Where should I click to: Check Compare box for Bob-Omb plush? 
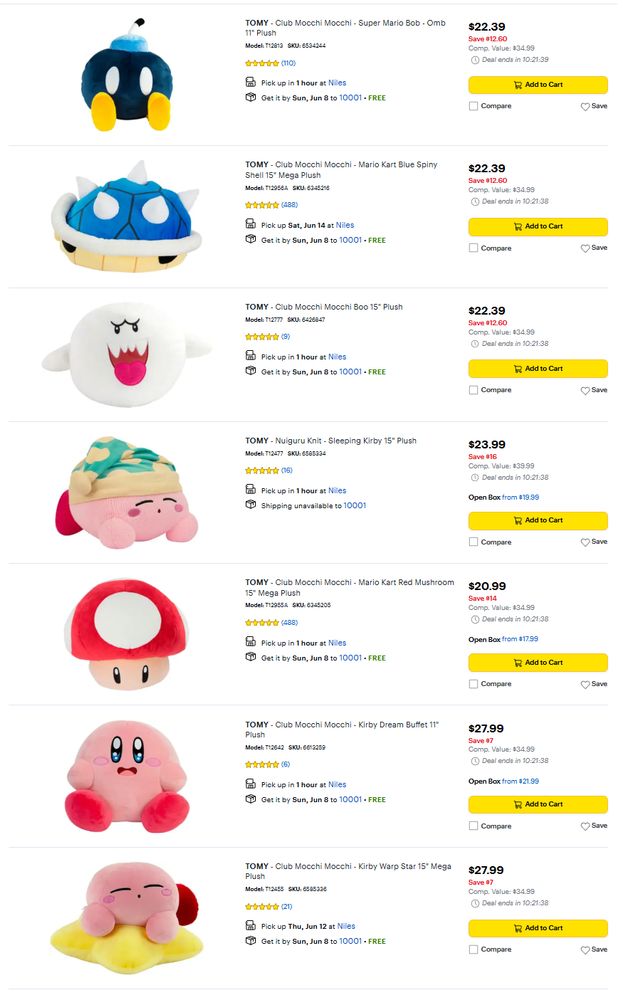point(473,106)
